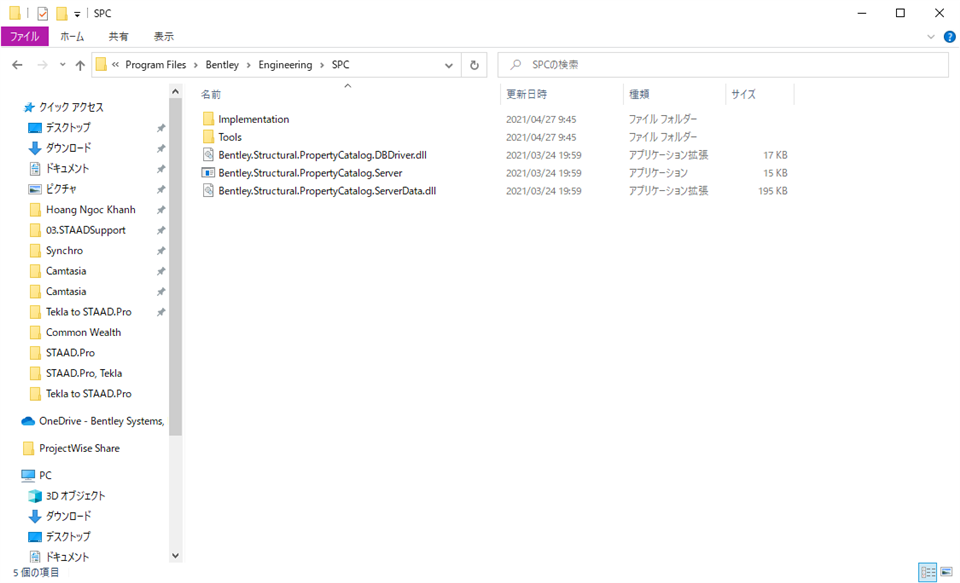
Task: Open pinned ドキュメント under Quick Access
Action: tap(67, 168)
